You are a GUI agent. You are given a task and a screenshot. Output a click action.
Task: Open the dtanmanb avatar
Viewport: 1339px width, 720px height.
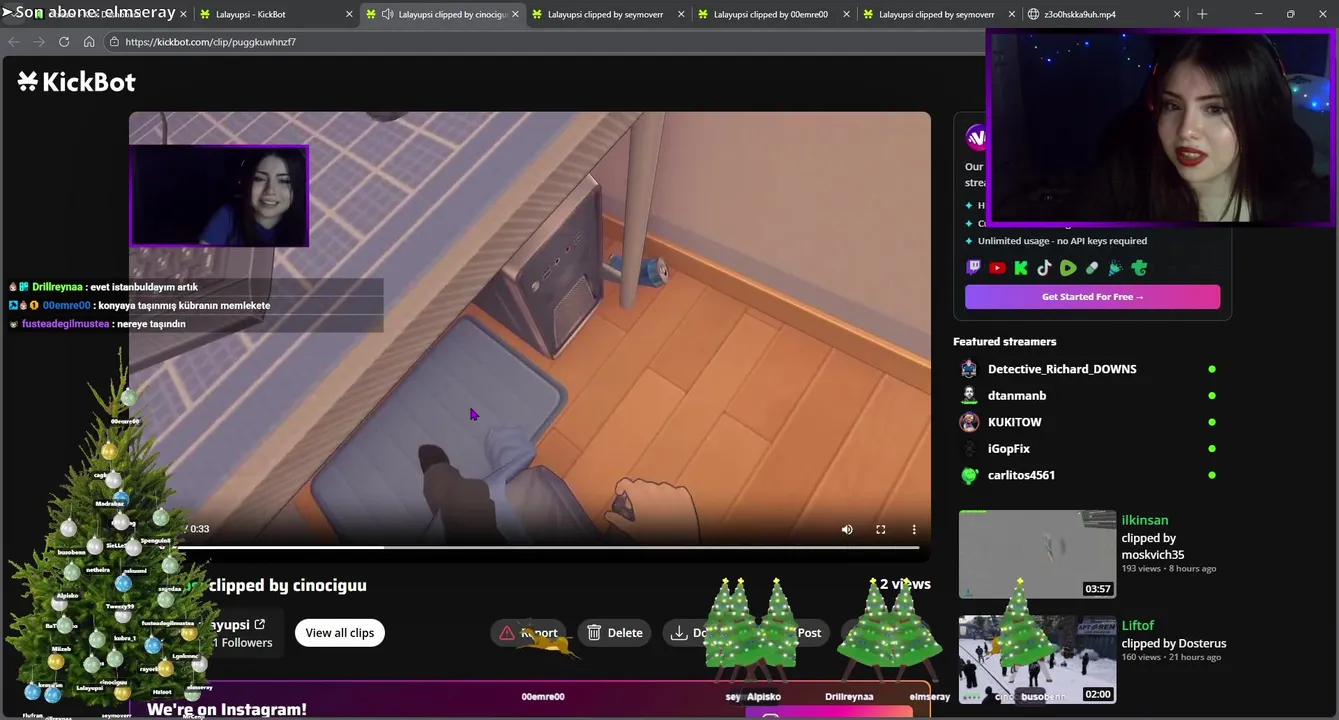point(969,395)
